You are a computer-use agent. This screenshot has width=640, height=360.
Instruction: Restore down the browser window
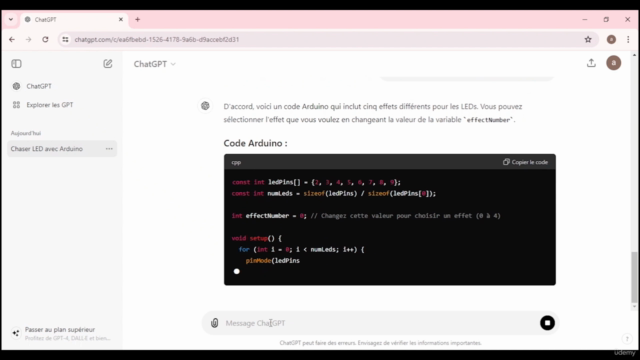pyautogui.click(x=606, y=19)
